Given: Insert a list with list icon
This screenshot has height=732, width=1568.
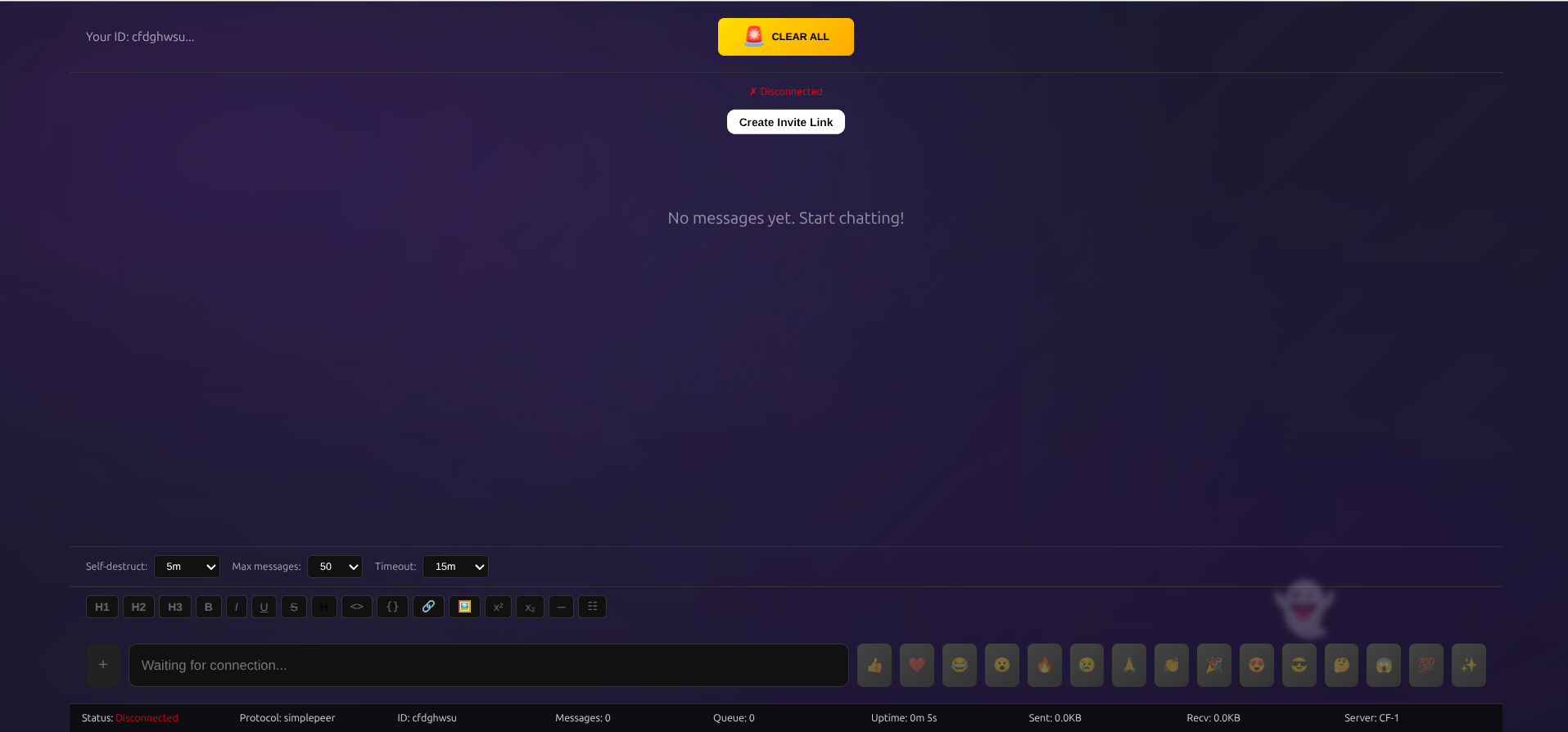Looking at the screenshot, I should [592, 607].
